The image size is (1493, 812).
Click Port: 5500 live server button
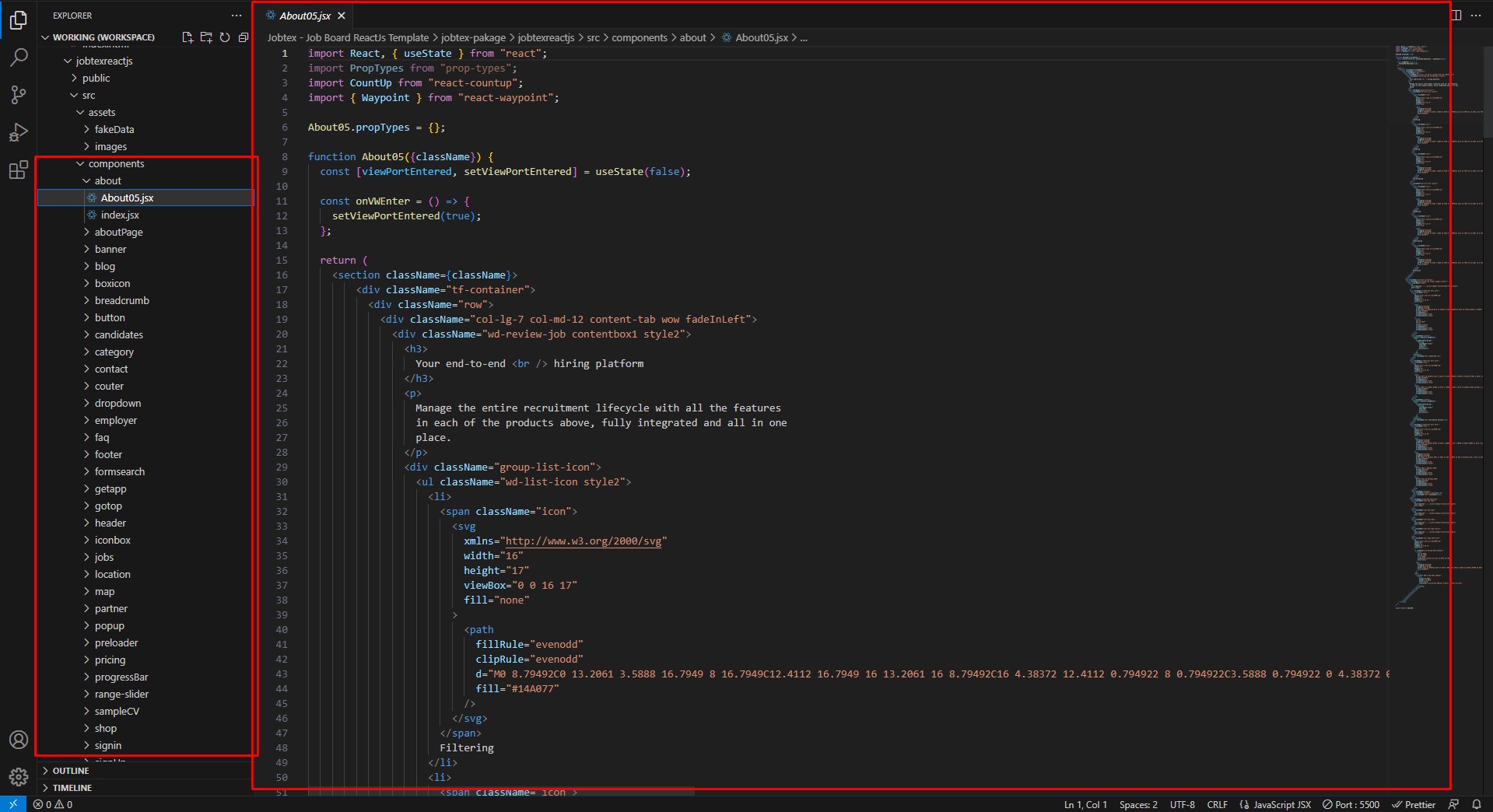1351,805
